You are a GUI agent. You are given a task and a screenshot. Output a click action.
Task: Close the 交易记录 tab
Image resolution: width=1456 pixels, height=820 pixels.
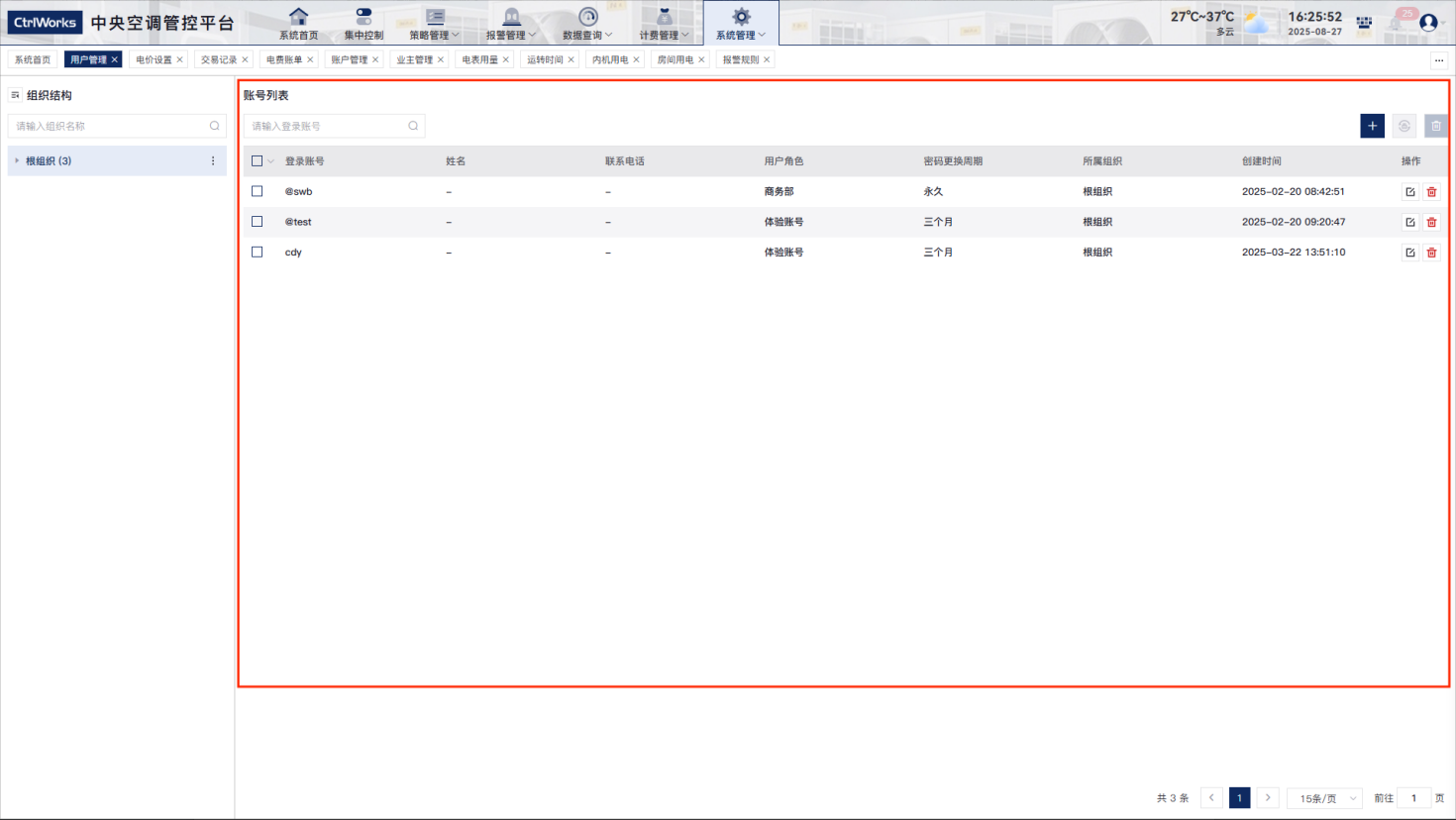pos(246,59)
